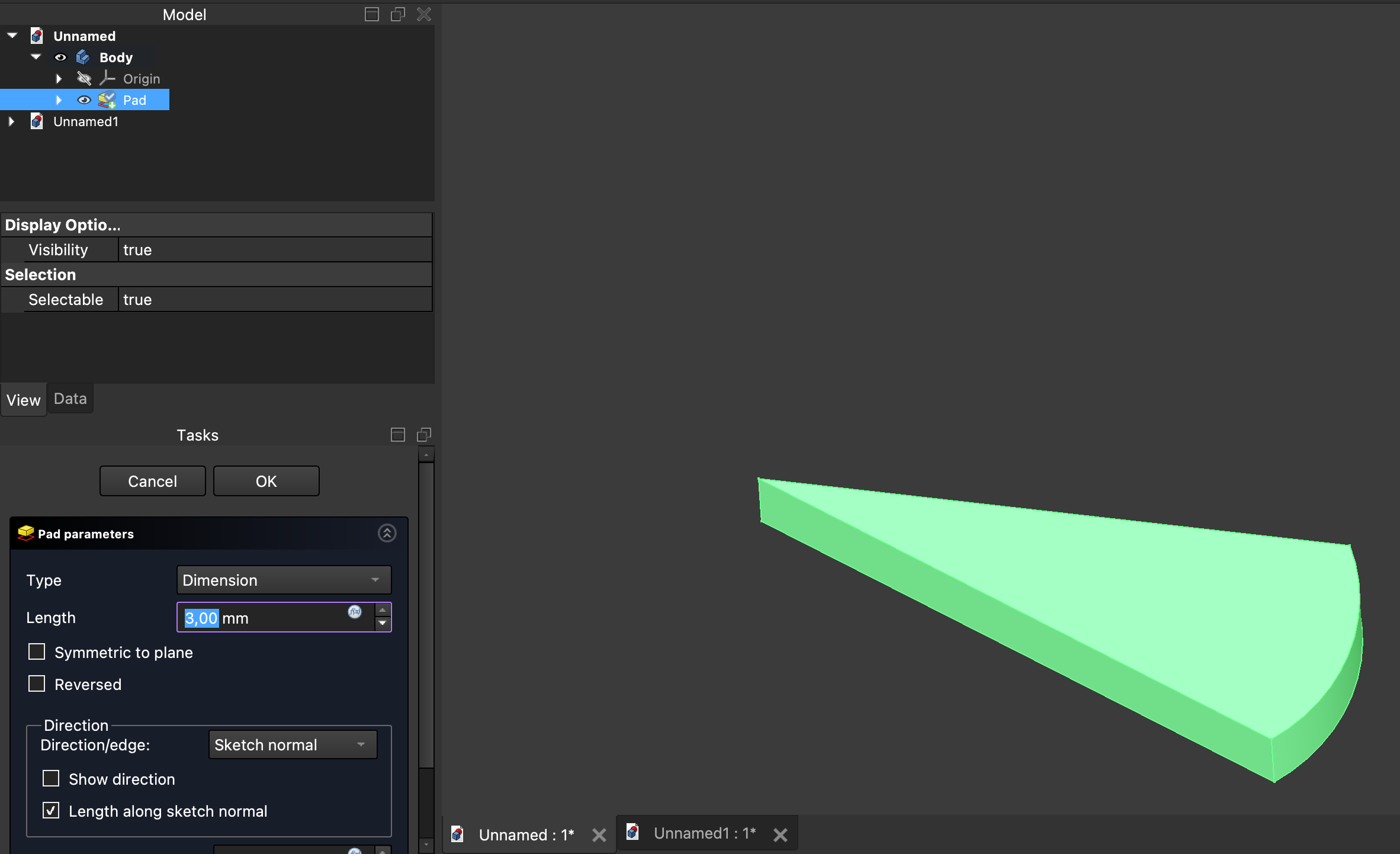Open the Direction/edge Sketch normal dropdown
The height and width of the screenshot is (854, 1400).
[293, 745]
